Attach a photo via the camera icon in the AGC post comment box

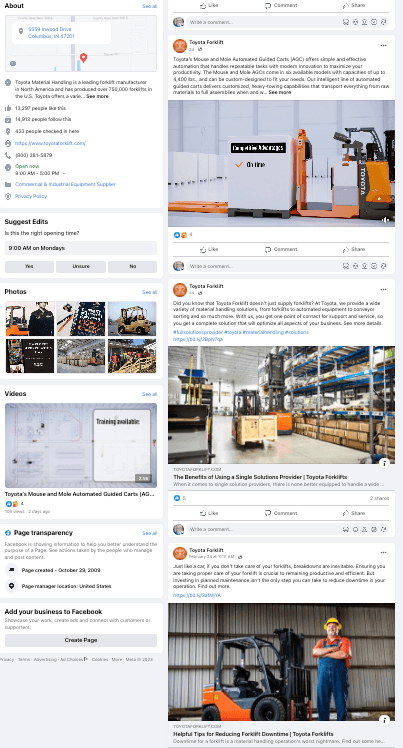365,266
